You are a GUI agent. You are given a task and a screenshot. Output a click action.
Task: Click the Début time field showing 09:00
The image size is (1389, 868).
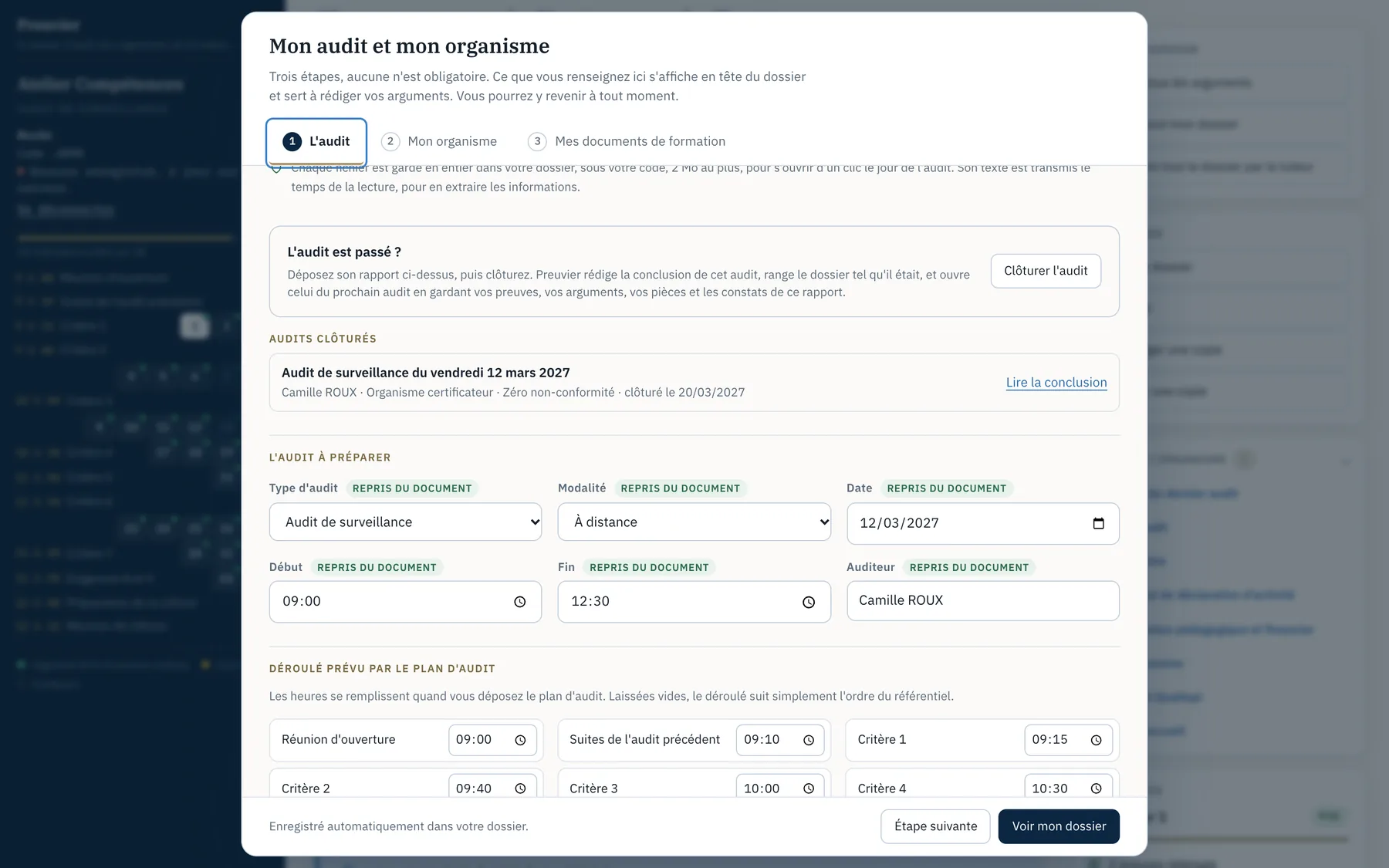[x=405, y=602]
